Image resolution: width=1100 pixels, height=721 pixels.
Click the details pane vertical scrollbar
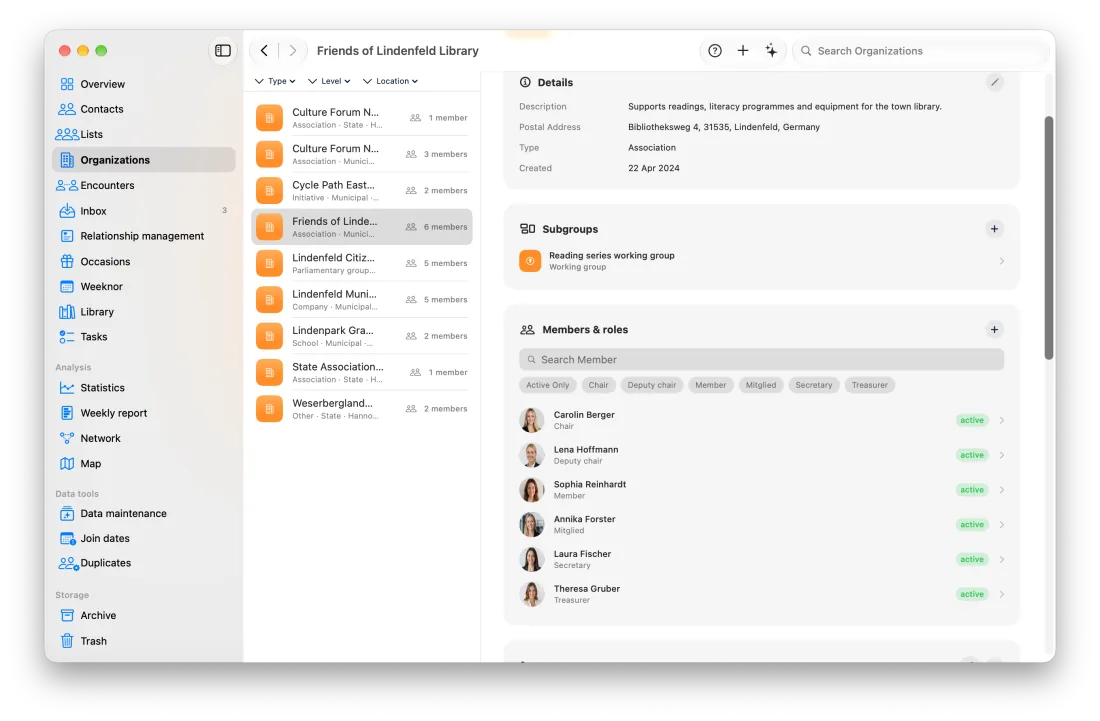pyautogui.click(x=1049, y=237)
